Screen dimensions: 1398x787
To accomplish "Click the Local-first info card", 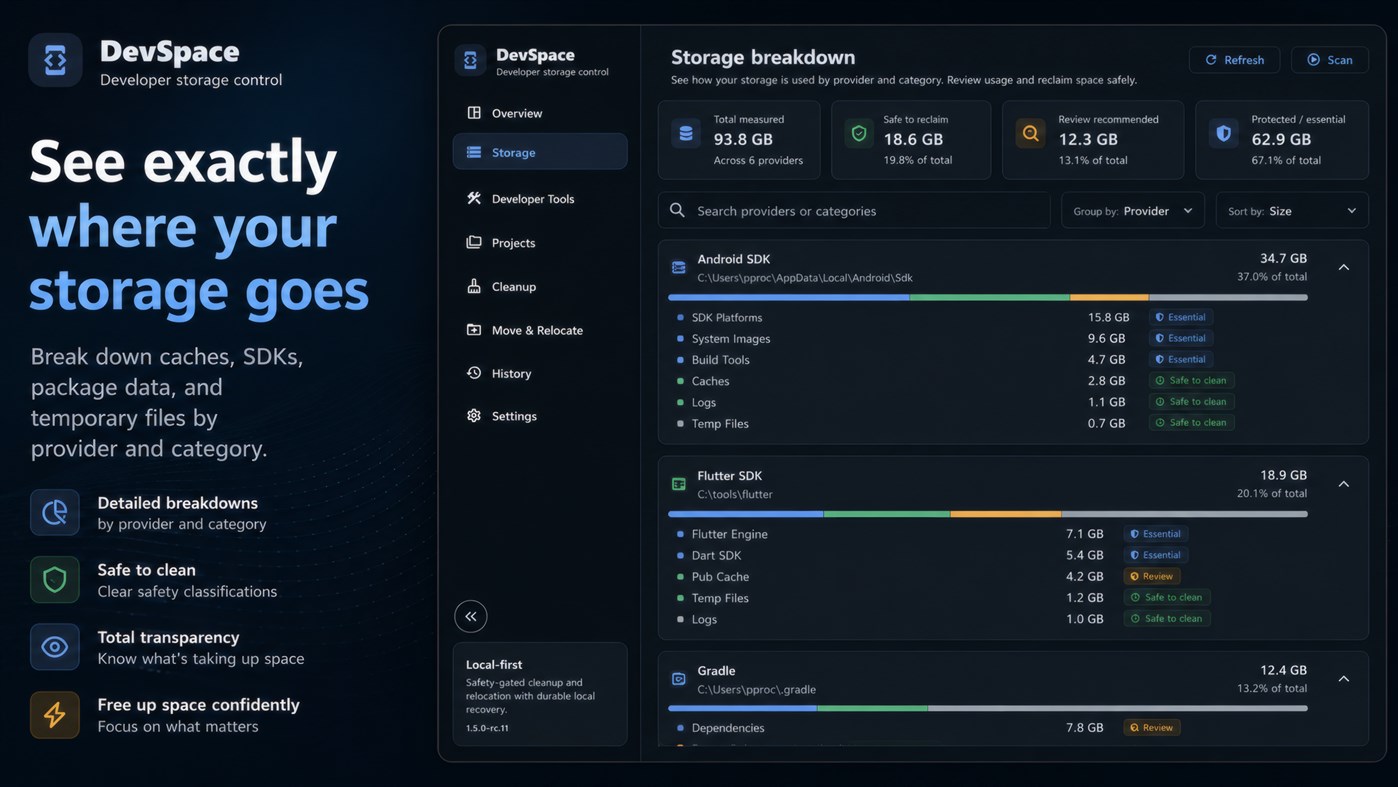I will pyautogui.click(x=540, y=694).
